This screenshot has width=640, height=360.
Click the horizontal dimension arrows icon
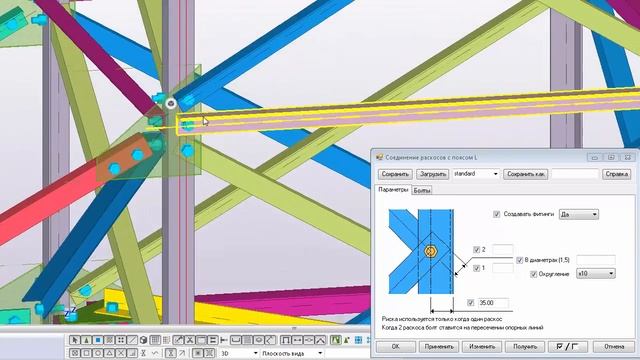(x=297, y=340)
